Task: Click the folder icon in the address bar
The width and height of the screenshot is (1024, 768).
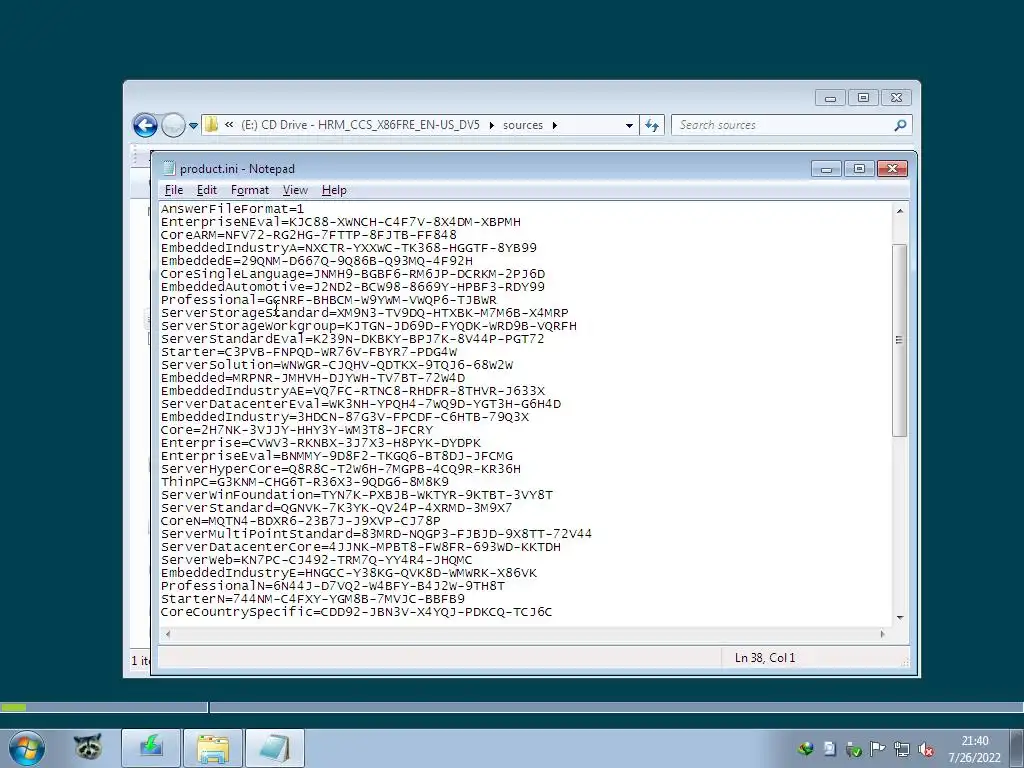Action: (211, 124)
